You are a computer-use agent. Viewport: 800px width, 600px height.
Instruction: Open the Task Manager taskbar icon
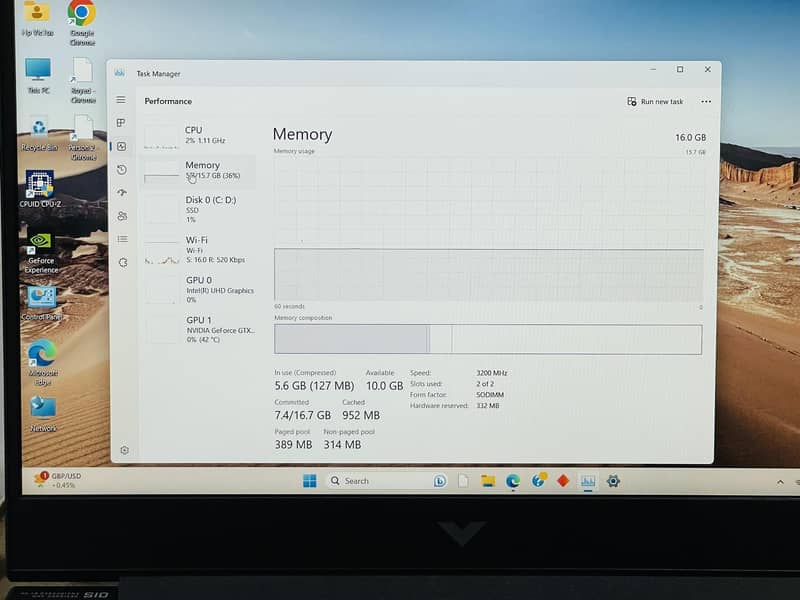click(588, 481)
